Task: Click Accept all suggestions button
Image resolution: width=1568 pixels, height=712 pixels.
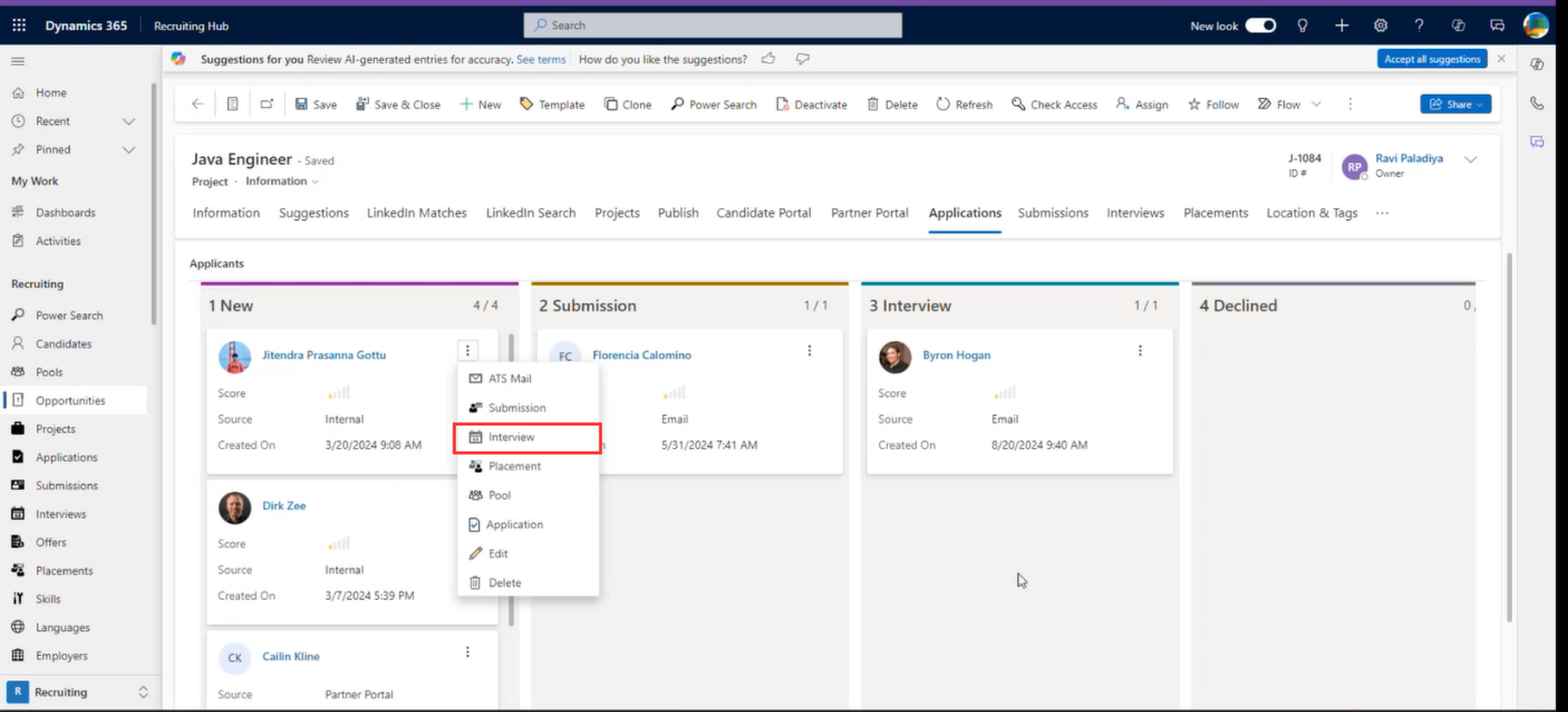Action: pos(1432,59)
